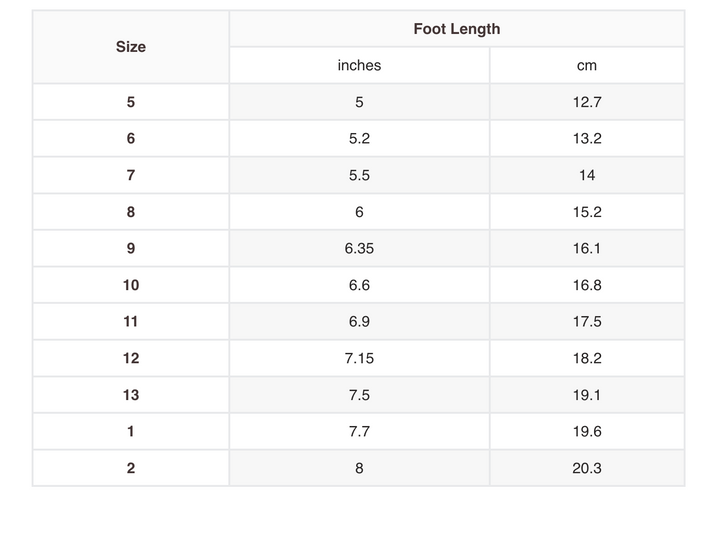This screenshot has width=720, height=535.
Task: Select the cm column subheader
Action: (x=587, y=66)
